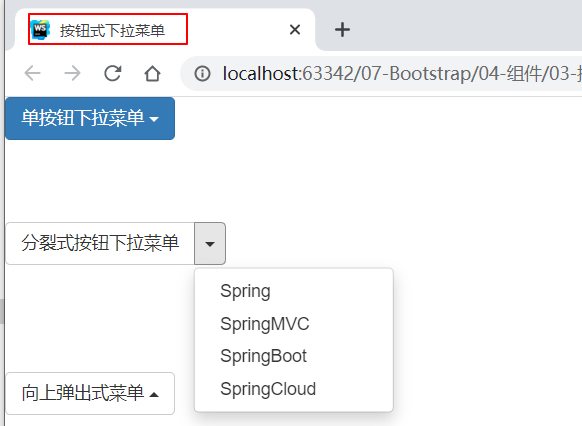582x426 pixels.
Task: Focus the localhost address bar
Action: (x=381, y=73)
